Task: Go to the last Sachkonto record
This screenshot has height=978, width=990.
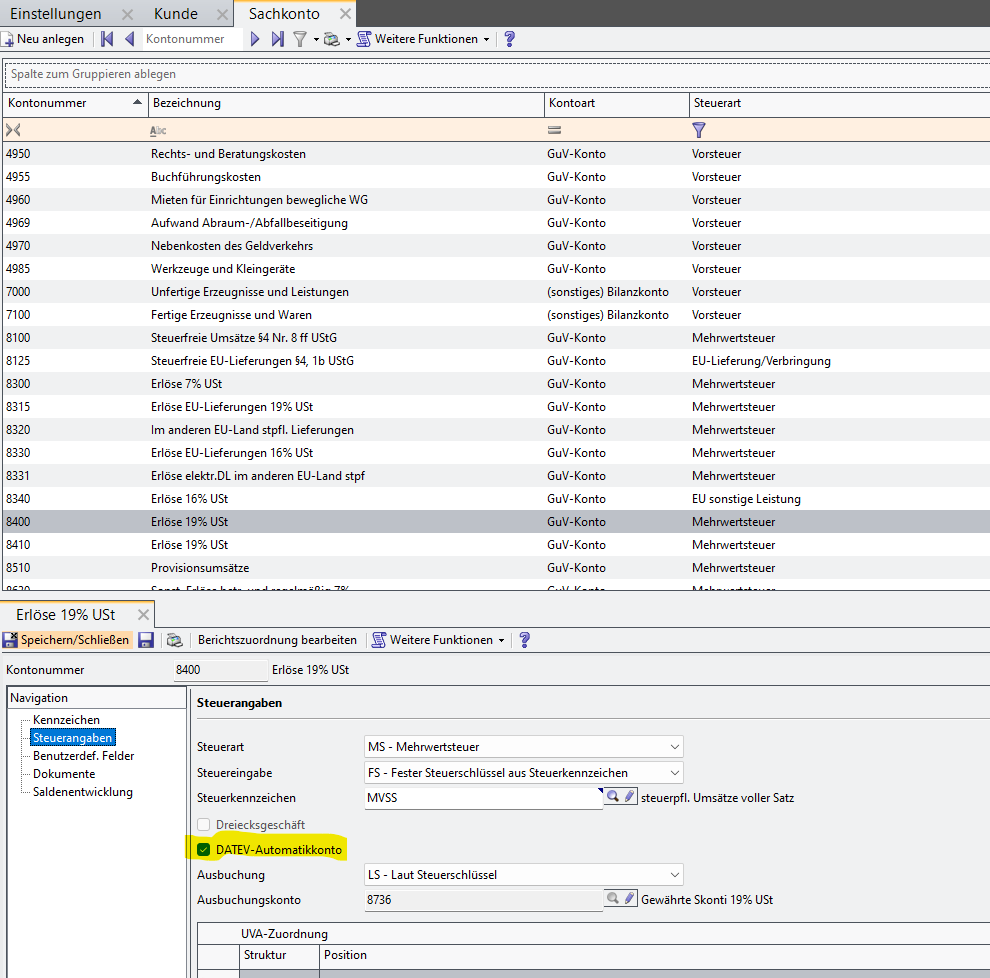Action: coord(278,39)
